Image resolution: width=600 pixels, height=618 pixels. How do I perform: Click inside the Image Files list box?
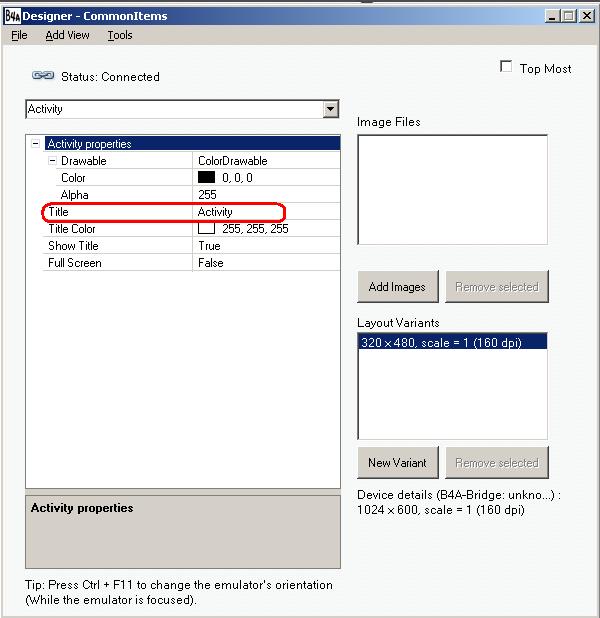pos(453,190)
